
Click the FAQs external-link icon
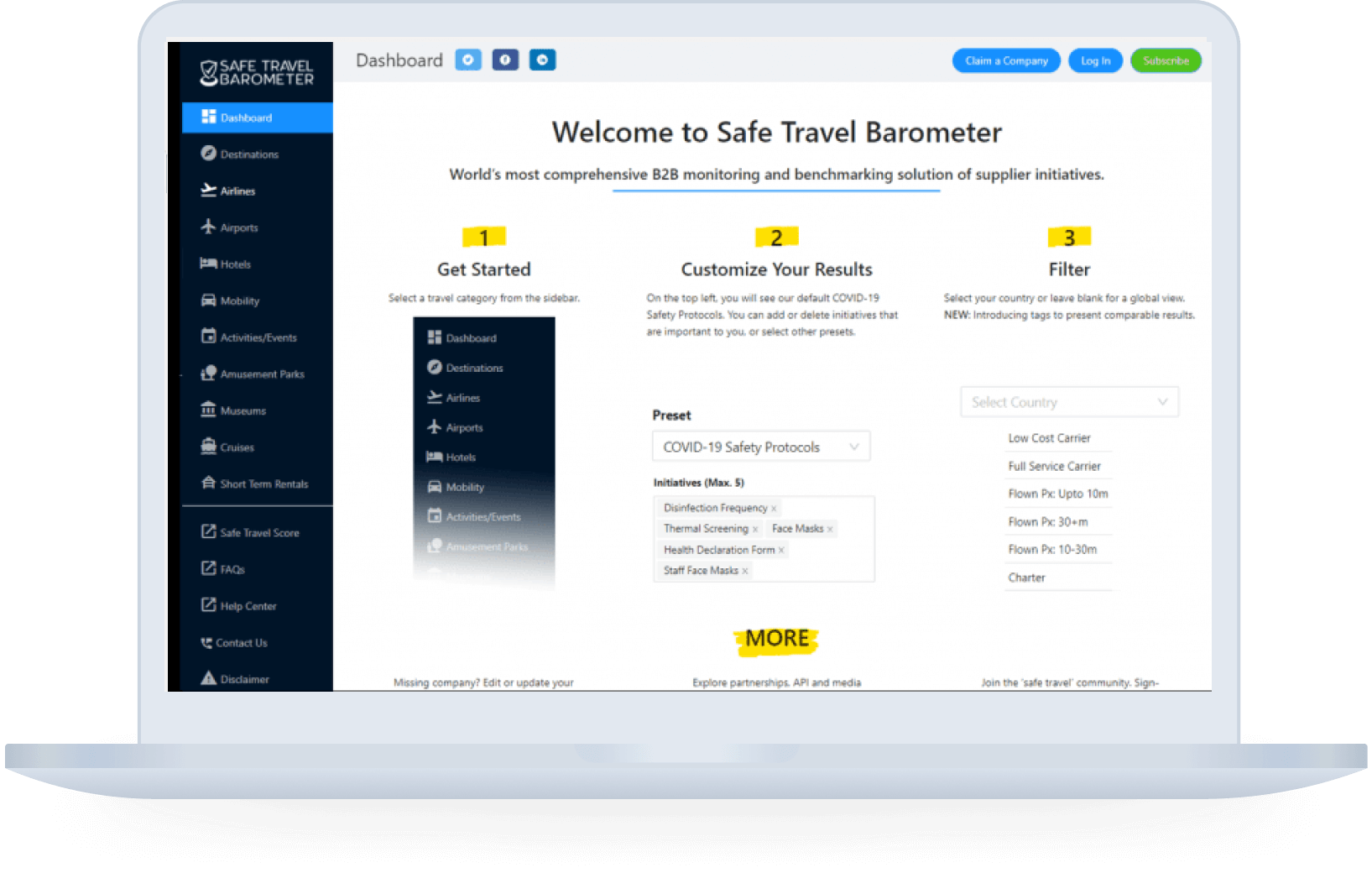[208, 568]
